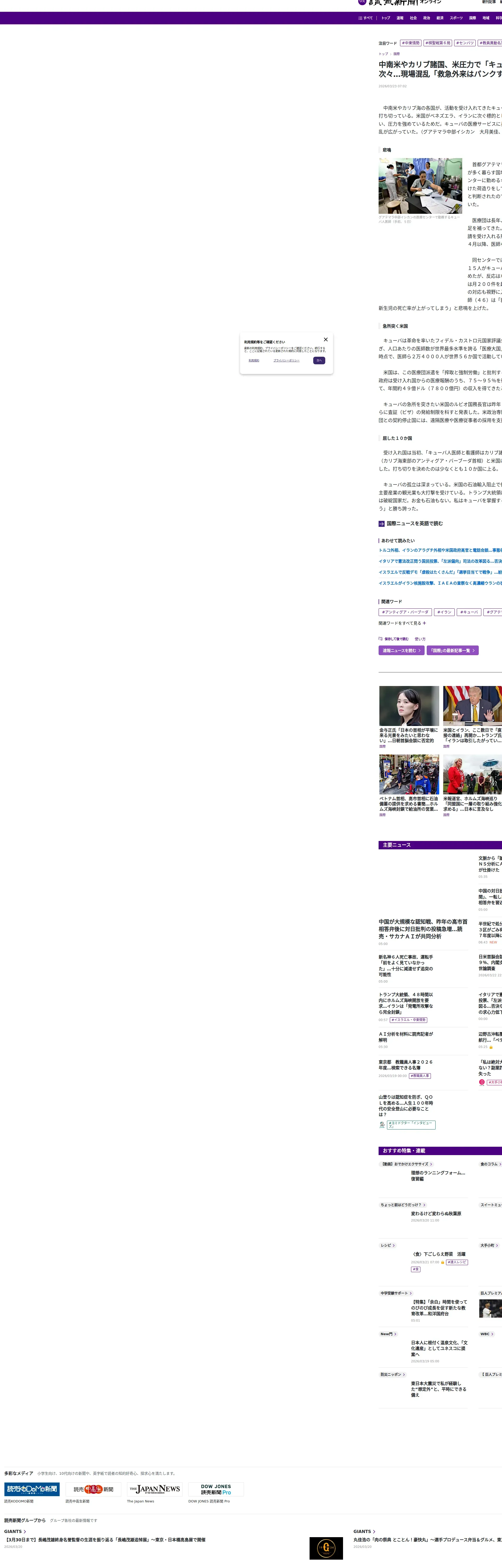The image size is (502, 1568).
Task: Open the 中学受験サポート series link
Action: pyautogui.click(x=396, y=1294)
